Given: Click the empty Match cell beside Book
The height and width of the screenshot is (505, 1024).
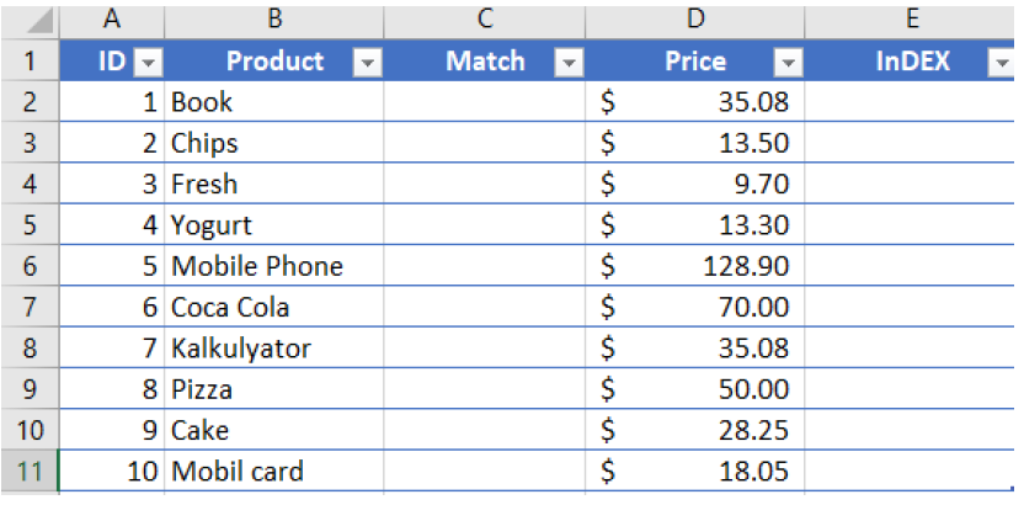Looking at the screenshot, I should [485, 102].
